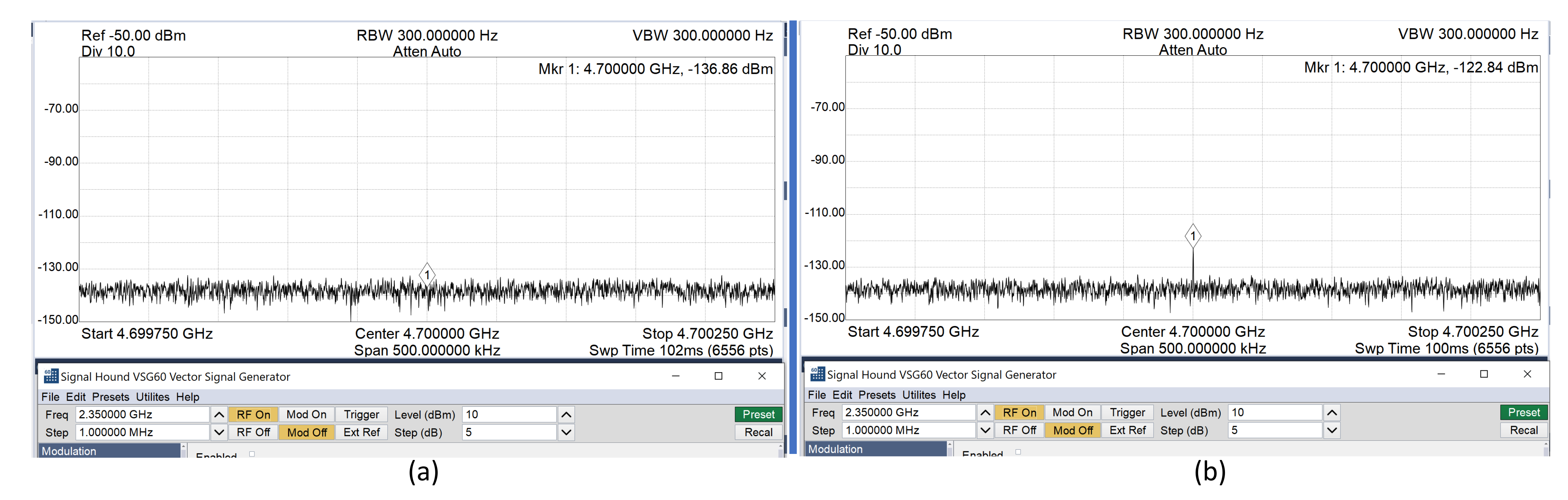Open Utilites menu in left generator window
The width and height of the screenshot is (1568, 500).
click(152, 396)
